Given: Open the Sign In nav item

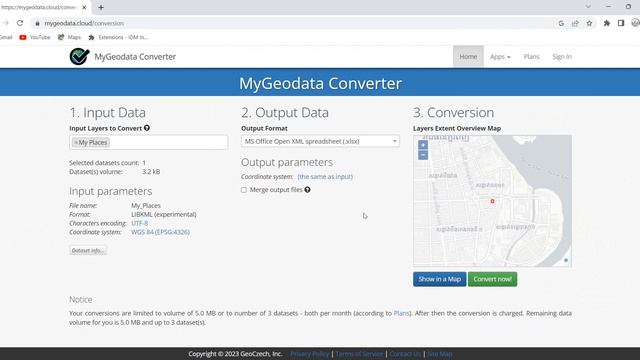Looking at the screenshot, I should pyautogui.click(x=562, y=57).
